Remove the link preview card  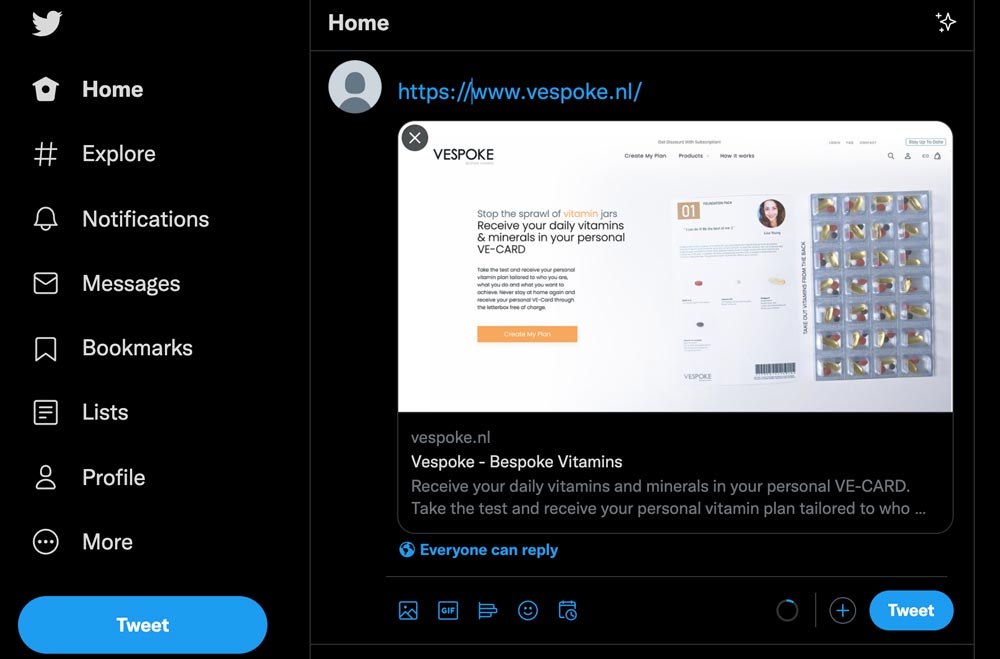coord(415,138)
